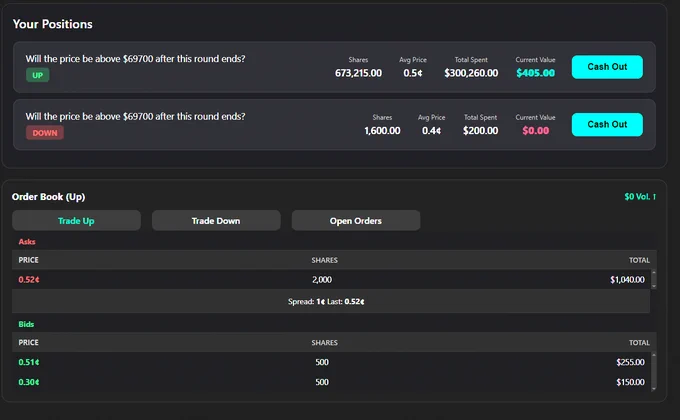Click the 0.4¢ average price value
This screenshot has height=420, width=680.
pyautogui.click(x=432, y=131)
